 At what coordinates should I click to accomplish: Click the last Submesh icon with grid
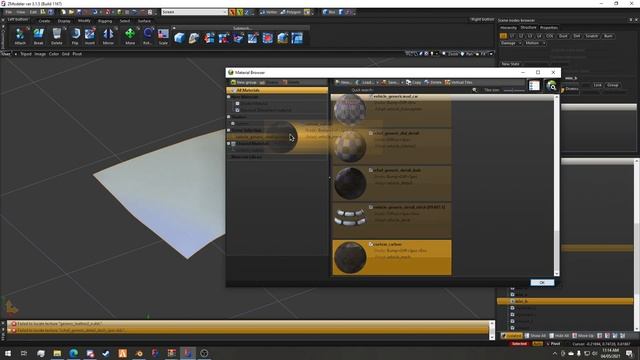(x=297, y=38)
